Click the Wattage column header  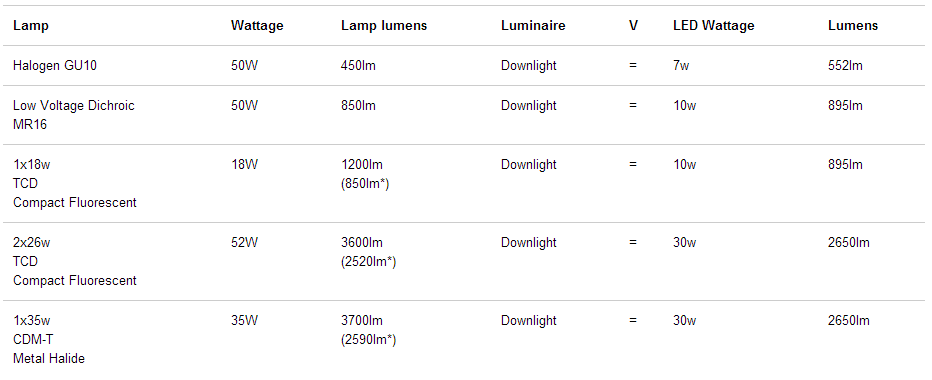(x=257, y=26)
